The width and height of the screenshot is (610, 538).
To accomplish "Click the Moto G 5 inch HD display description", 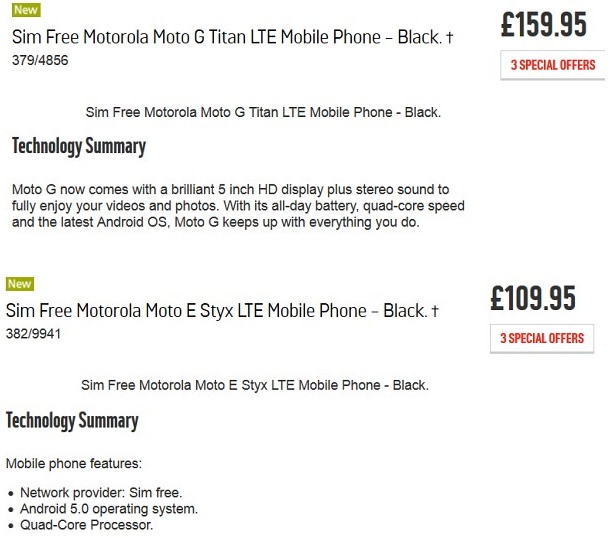I will click(236, 205).
